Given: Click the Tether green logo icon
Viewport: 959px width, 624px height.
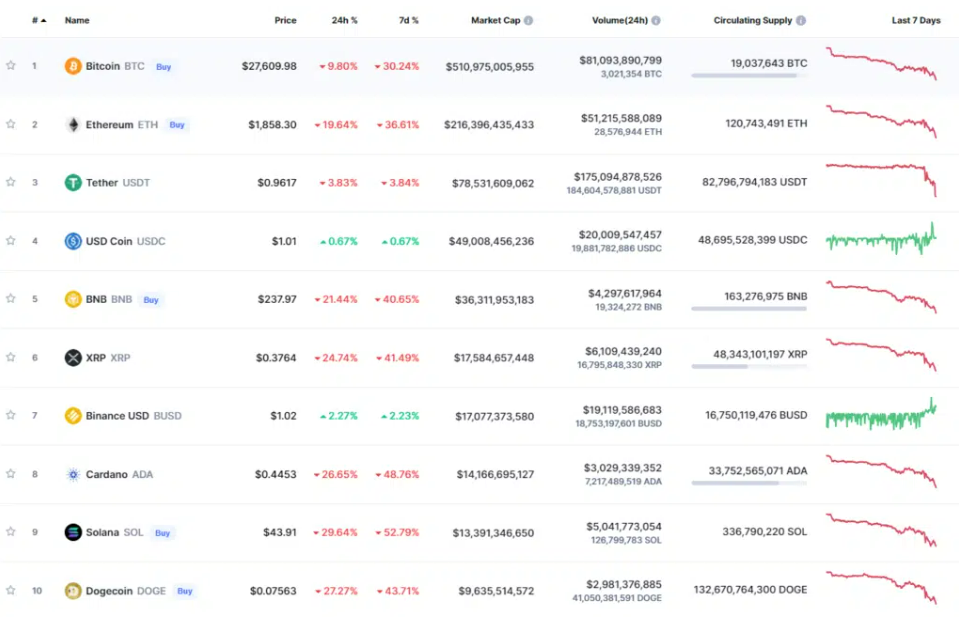Looking at the screenshot, I should [x=73, y=182].
